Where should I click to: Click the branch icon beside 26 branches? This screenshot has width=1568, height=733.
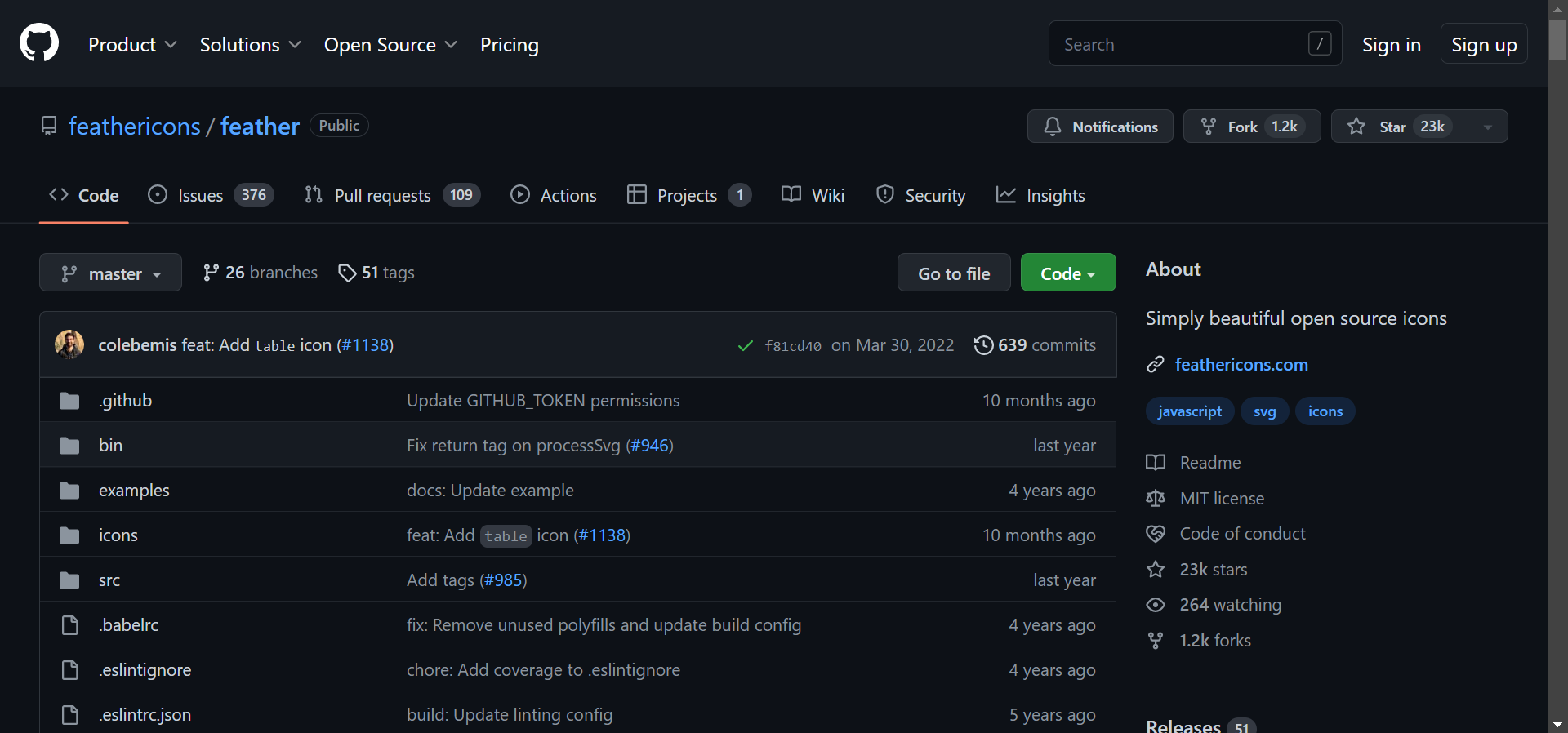click(211, 273)
